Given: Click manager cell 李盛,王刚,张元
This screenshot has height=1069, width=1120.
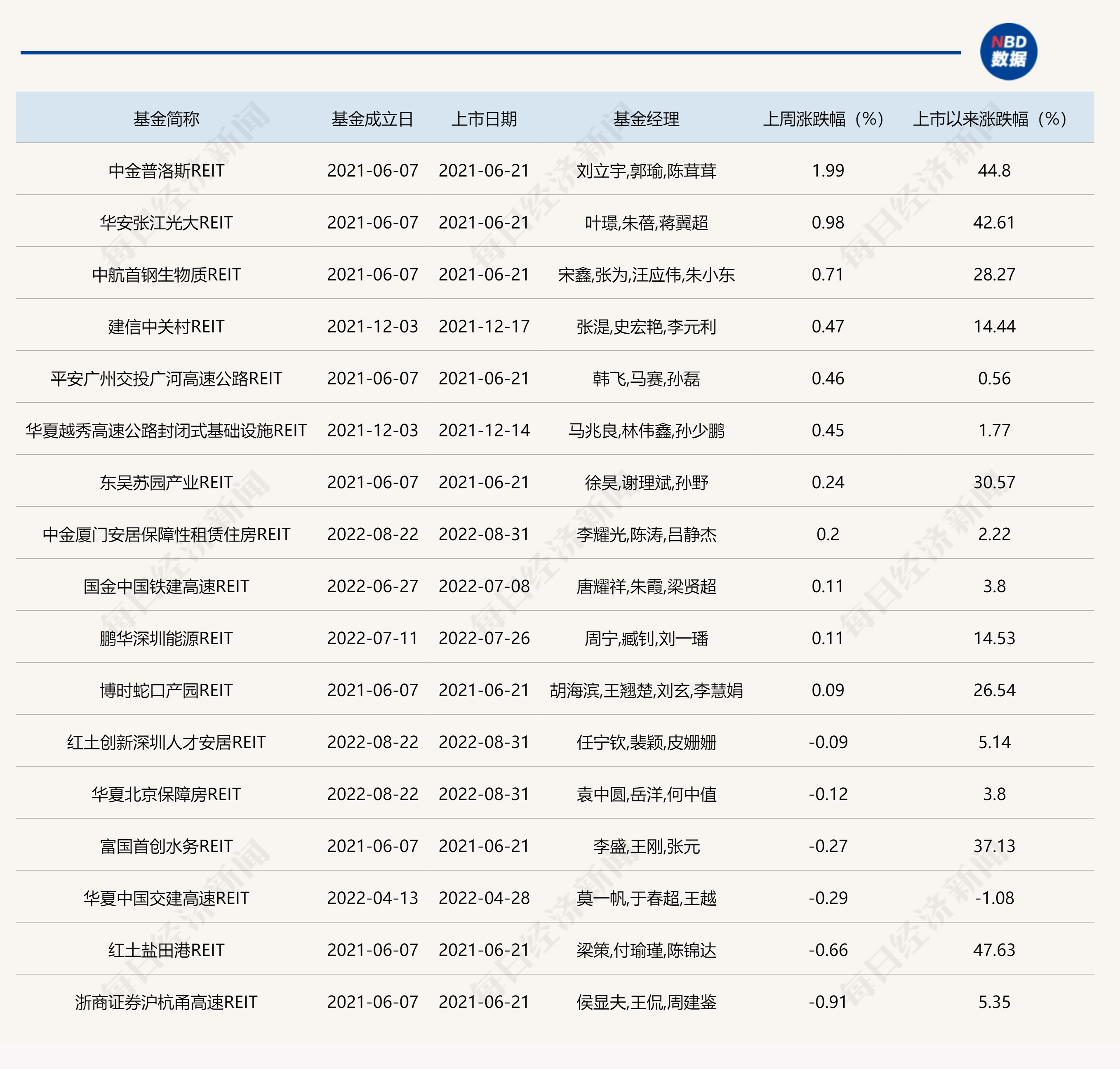Looking at the screenshot, I should pyautogui.click(x=647, y=846).
